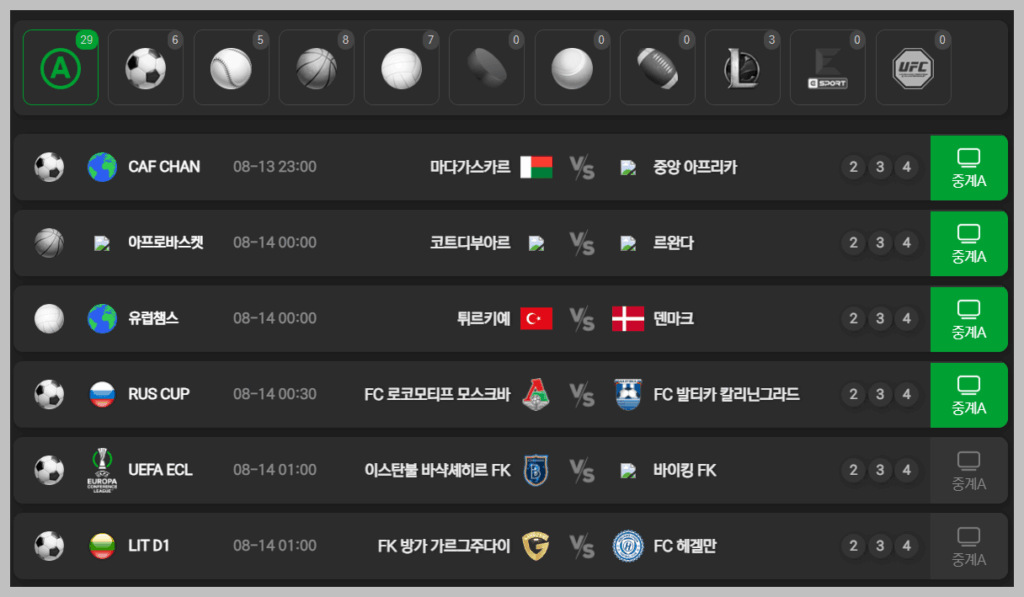
Task: Filter matches by soccer ball icon
Action: coord(146,68)
